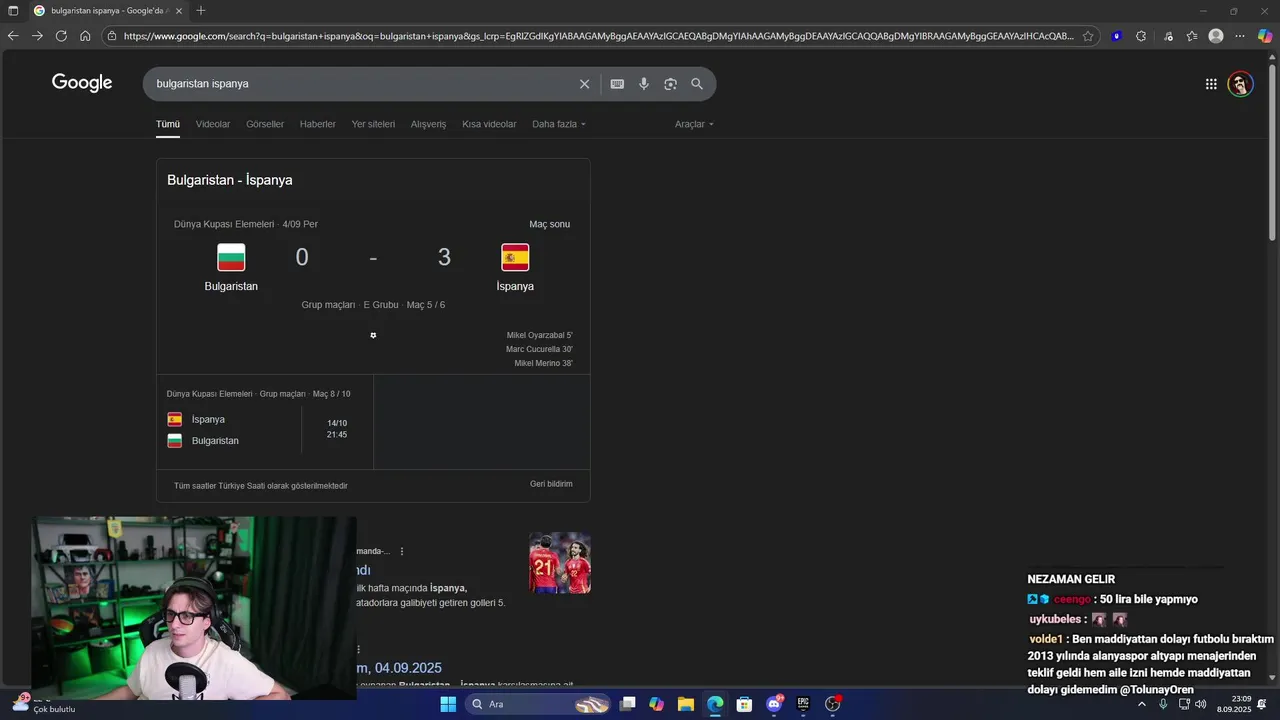
Task: Launch File Explorer from the taskbar
Action: 686,704
